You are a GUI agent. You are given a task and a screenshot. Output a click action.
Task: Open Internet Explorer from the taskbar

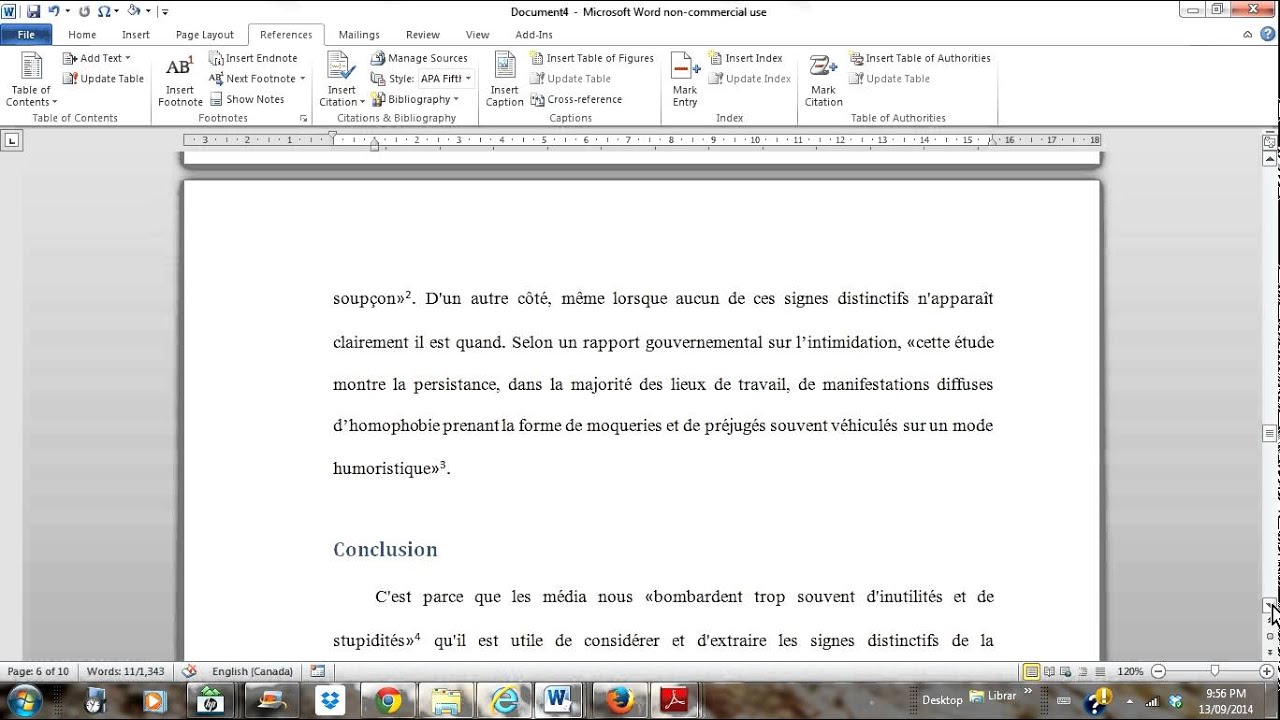point(504,700)
